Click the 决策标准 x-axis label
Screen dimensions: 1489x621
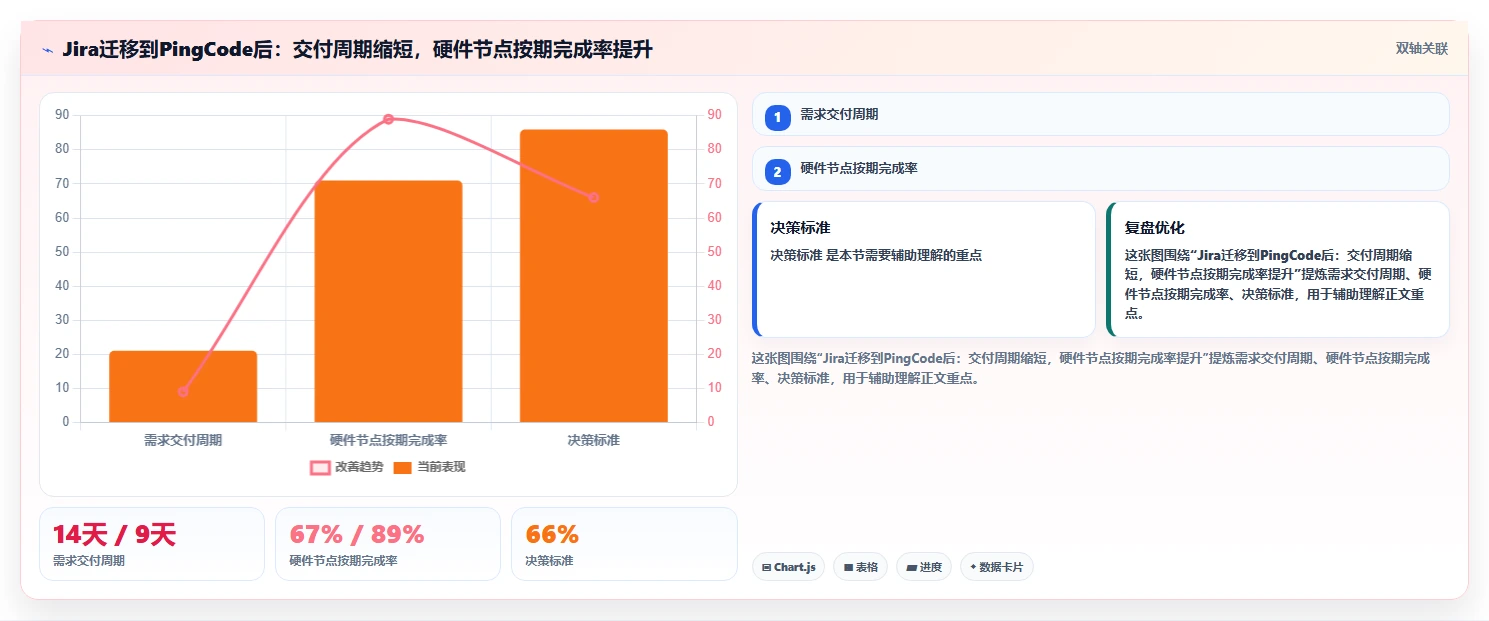(x=594, y=440)
